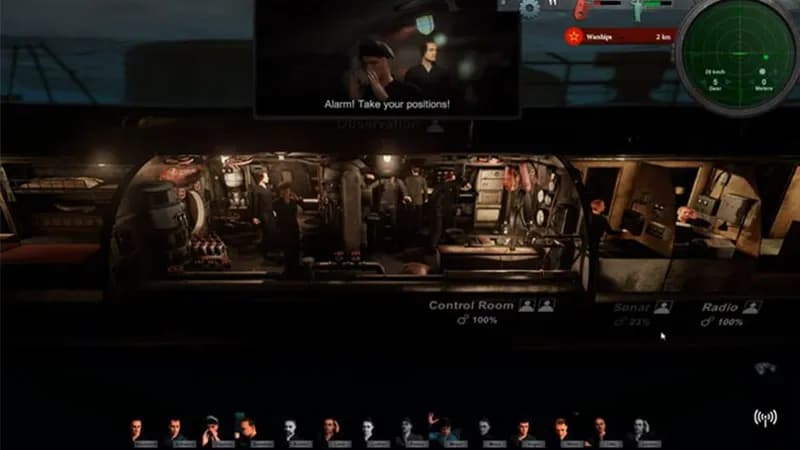Viewport: 800px width, 450px height.
Task: Pause the game with the pause button
Action: tap(553, 3)
